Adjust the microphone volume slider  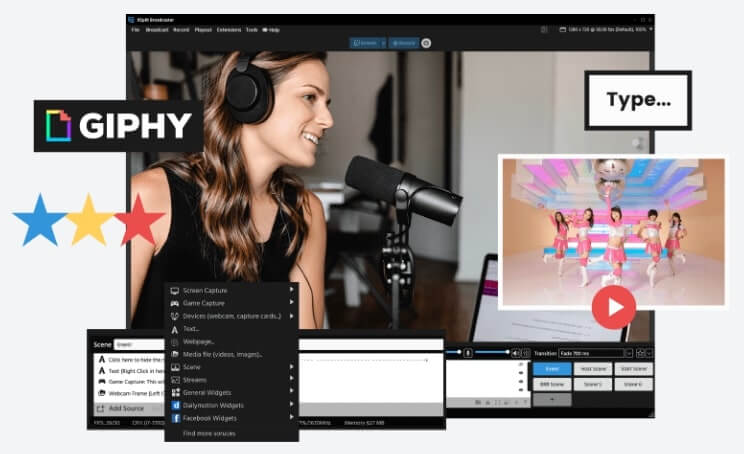(454, 352)
